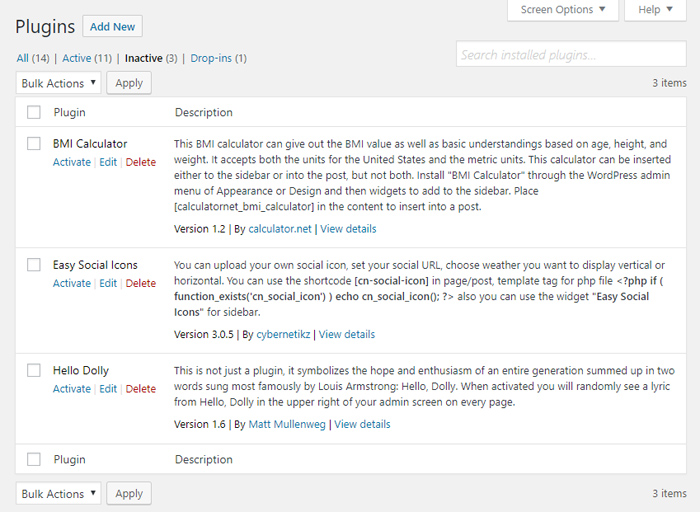Click the [calculatornet_bmi_calculator] shortcode text

[244, 207]
